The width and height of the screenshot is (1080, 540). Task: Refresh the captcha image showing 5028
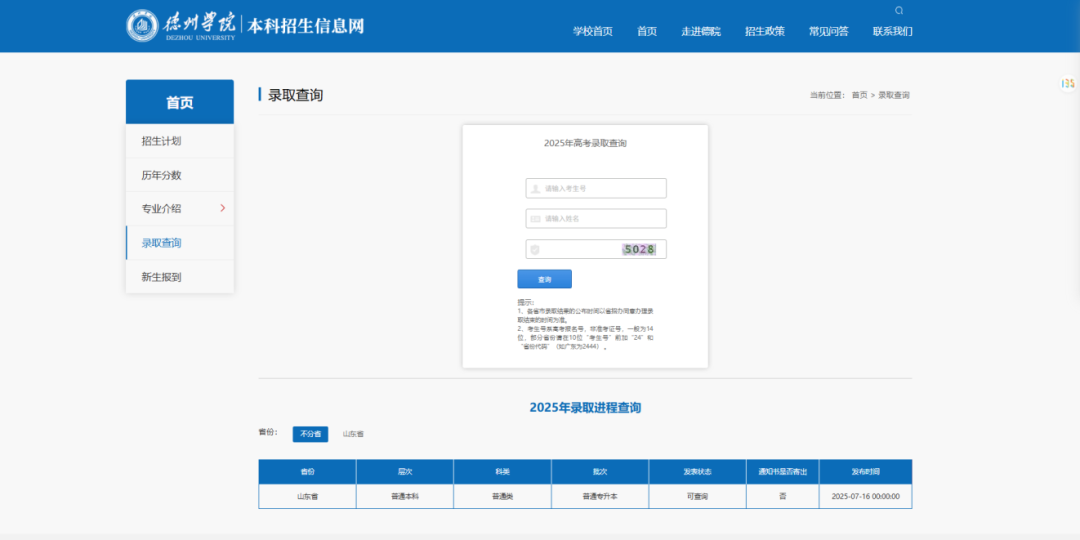638,249
